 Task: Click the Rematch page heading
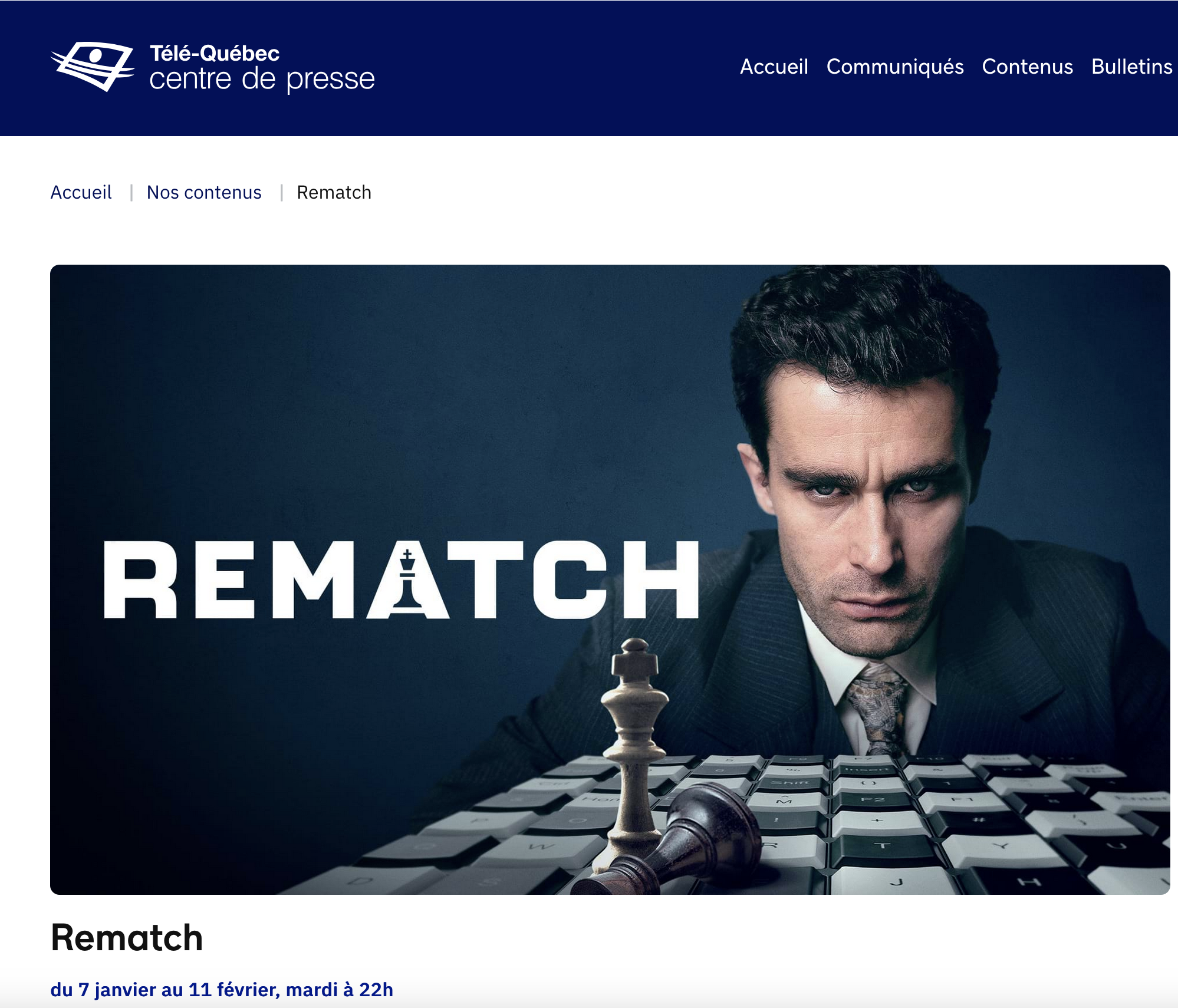(127, 937)
